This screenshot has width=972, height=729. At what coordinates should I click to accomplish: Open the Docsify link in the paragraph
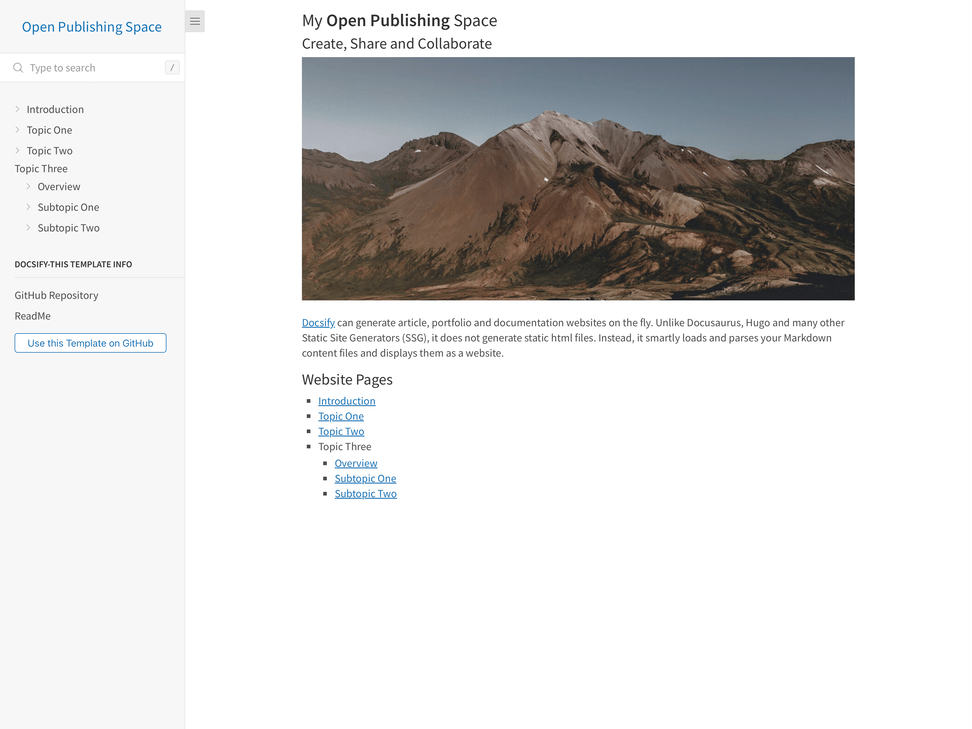[x=318, y=322]
